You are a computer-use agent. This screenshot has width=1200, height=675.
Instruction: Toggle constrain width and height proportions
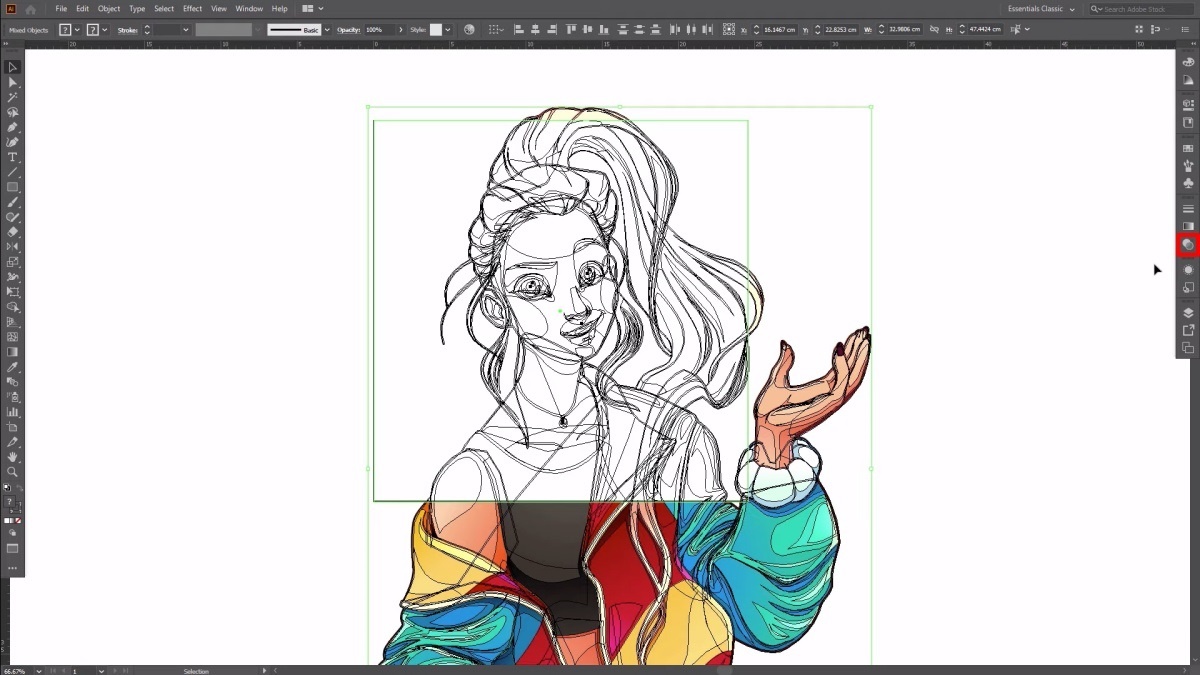934,30
